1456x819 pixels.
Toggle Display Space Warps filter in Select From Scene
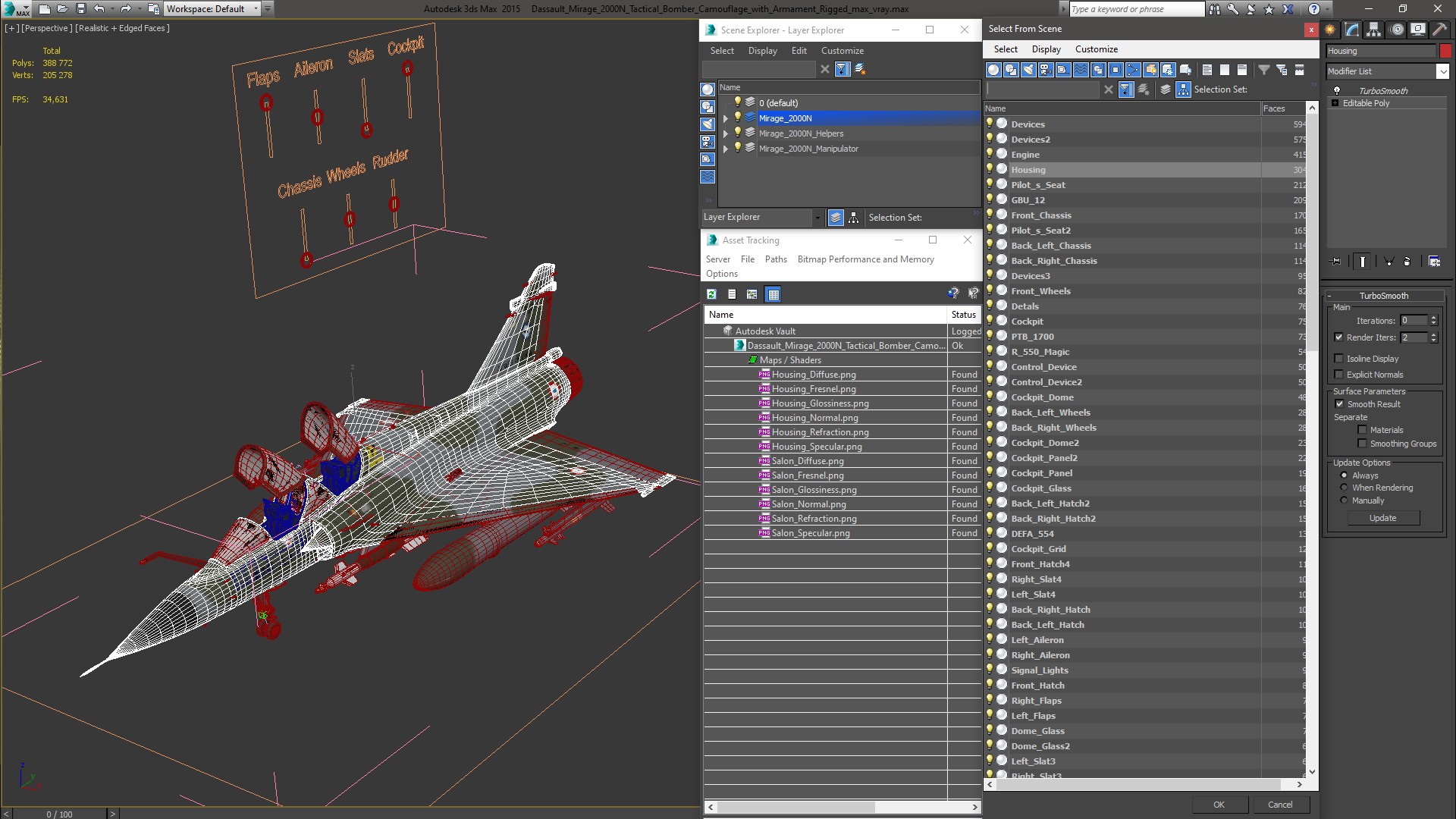pos(1081,70)
